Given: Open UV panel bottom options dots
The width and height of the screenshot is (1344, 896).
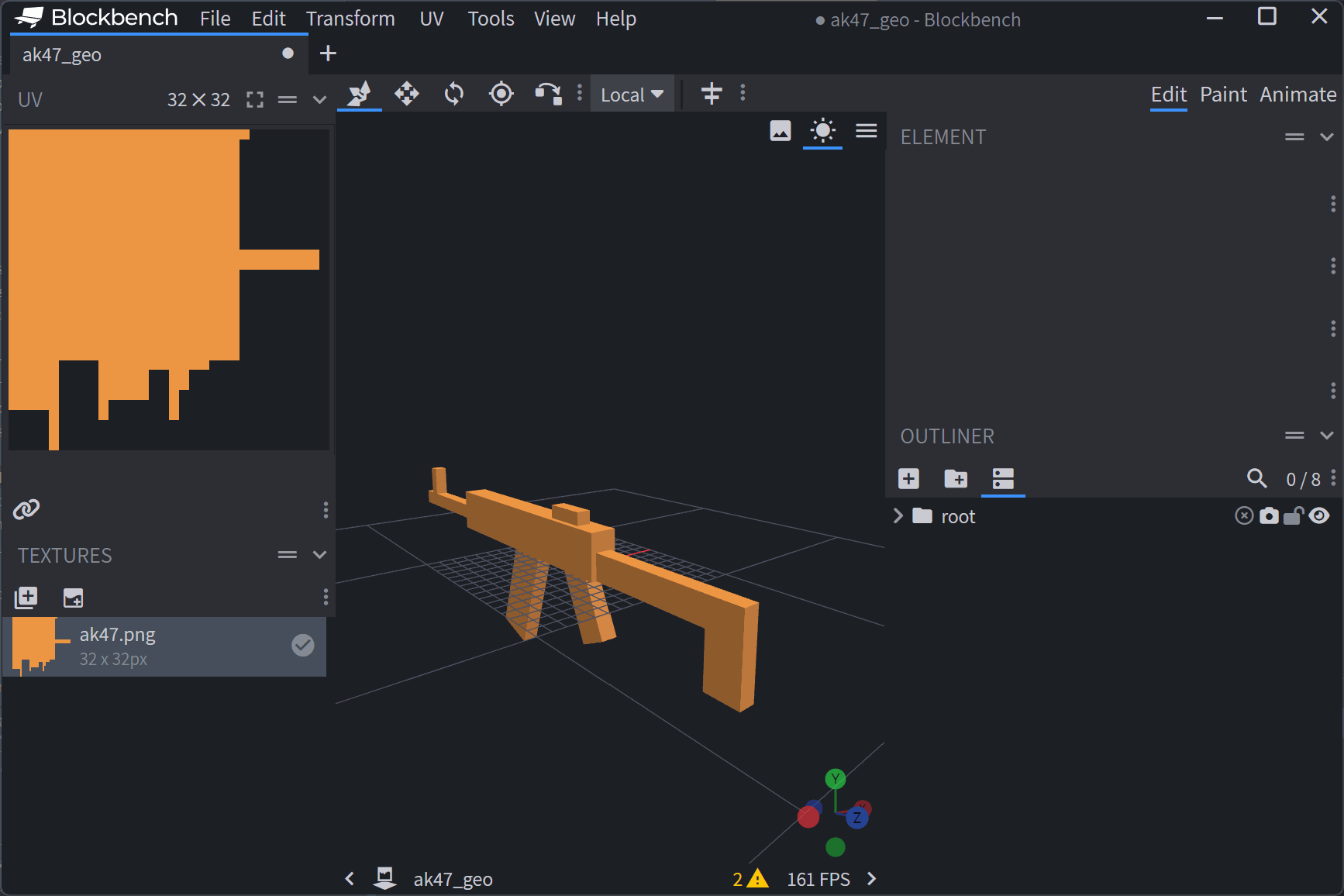Looking at the screenshot, I should point(326,509).
